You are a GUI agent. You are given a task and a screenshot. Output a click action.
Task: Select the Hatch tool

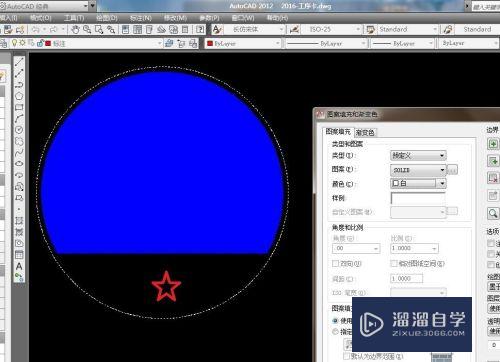pyautogui.click(x=19, y=221)
